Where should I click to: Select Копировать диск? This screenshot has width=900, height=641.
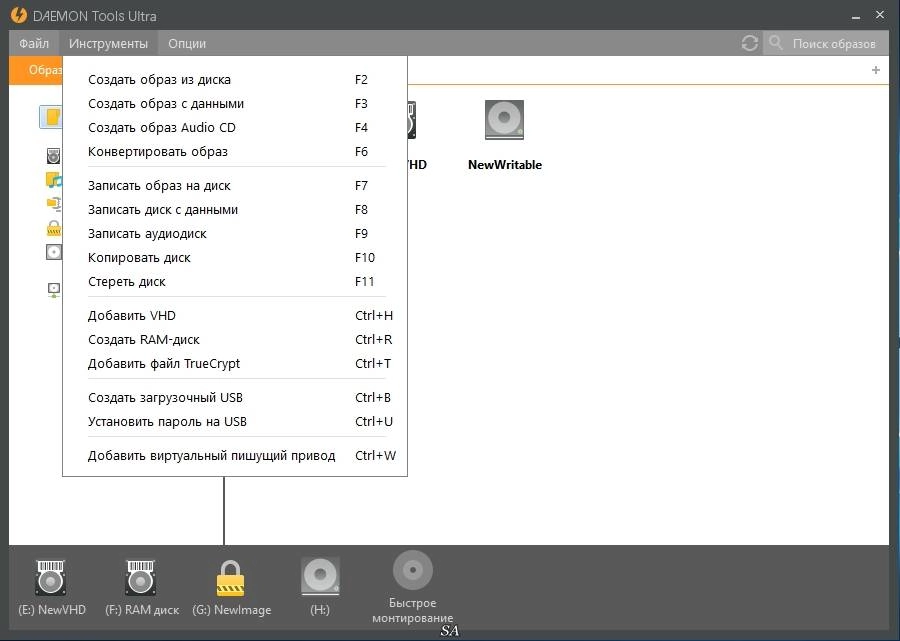(x=235, y=258)
